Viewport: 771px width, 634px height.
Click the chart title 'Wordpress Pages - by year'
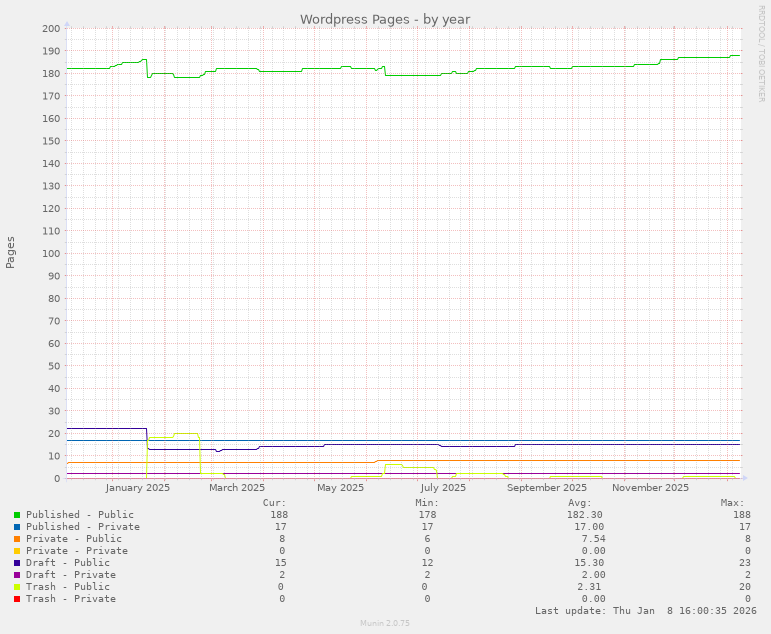[x=385, y=20]
